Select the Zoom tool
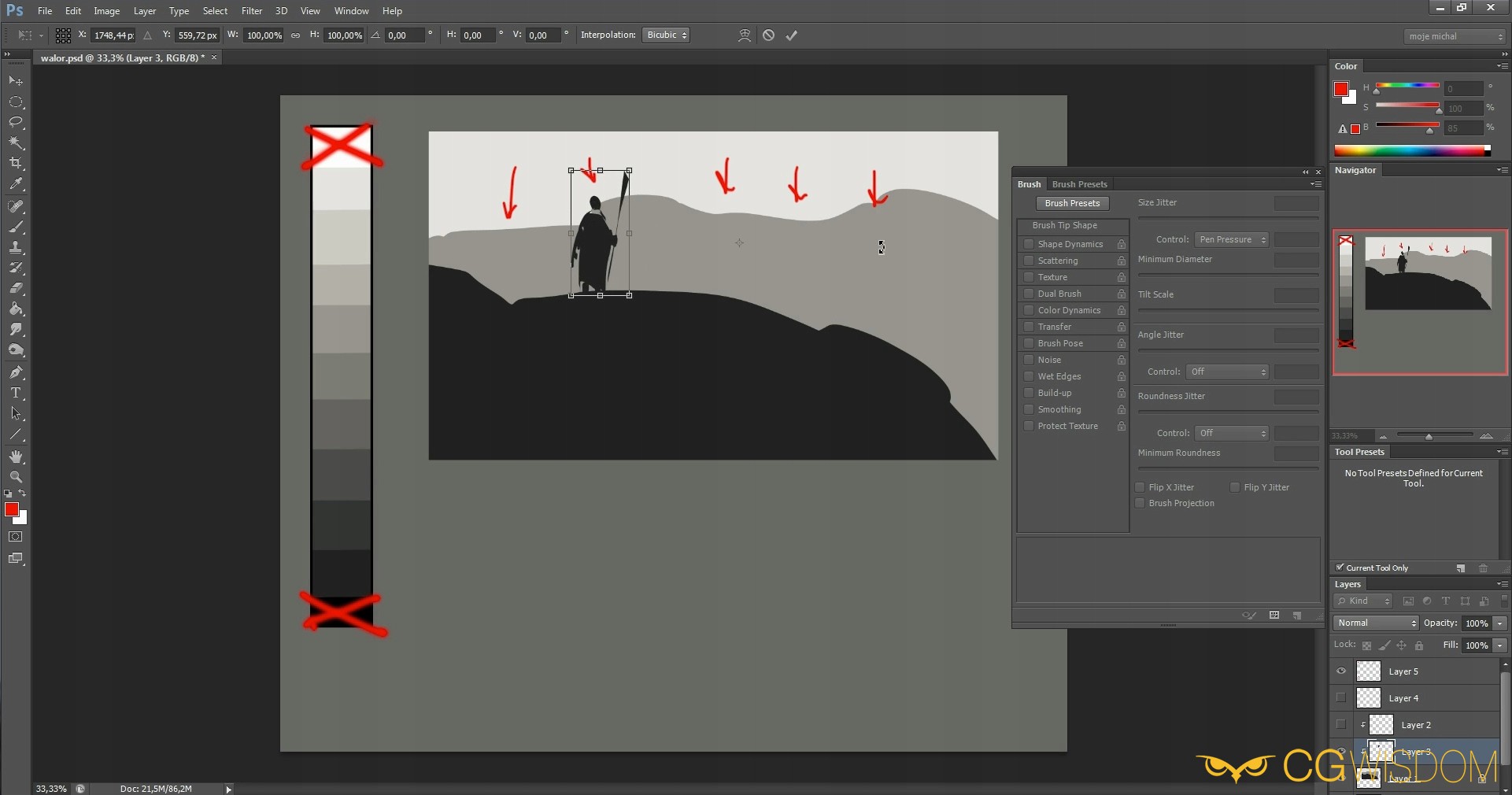This screenshot has height=795, width=1512. [16, 477]
